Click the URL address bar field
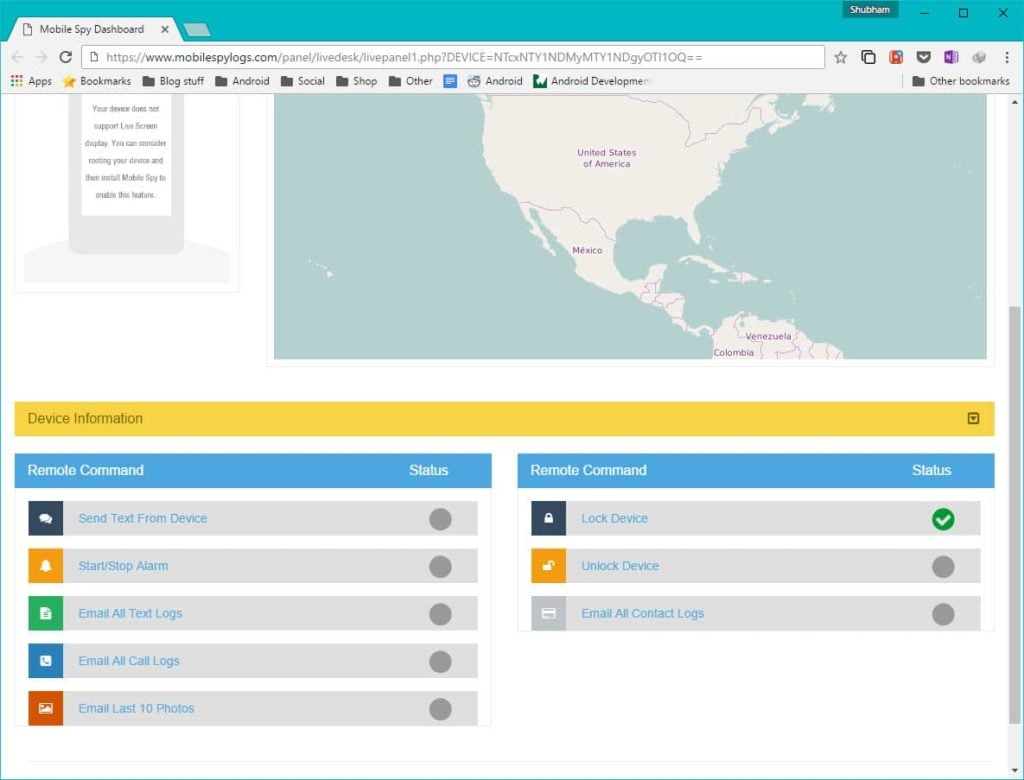The image size is (1024, 780). pos(453,57)
